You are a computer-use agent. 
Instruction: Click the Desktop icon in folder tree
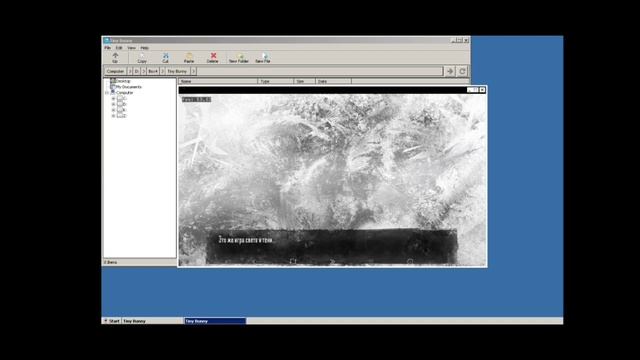[x=113, y=81]
